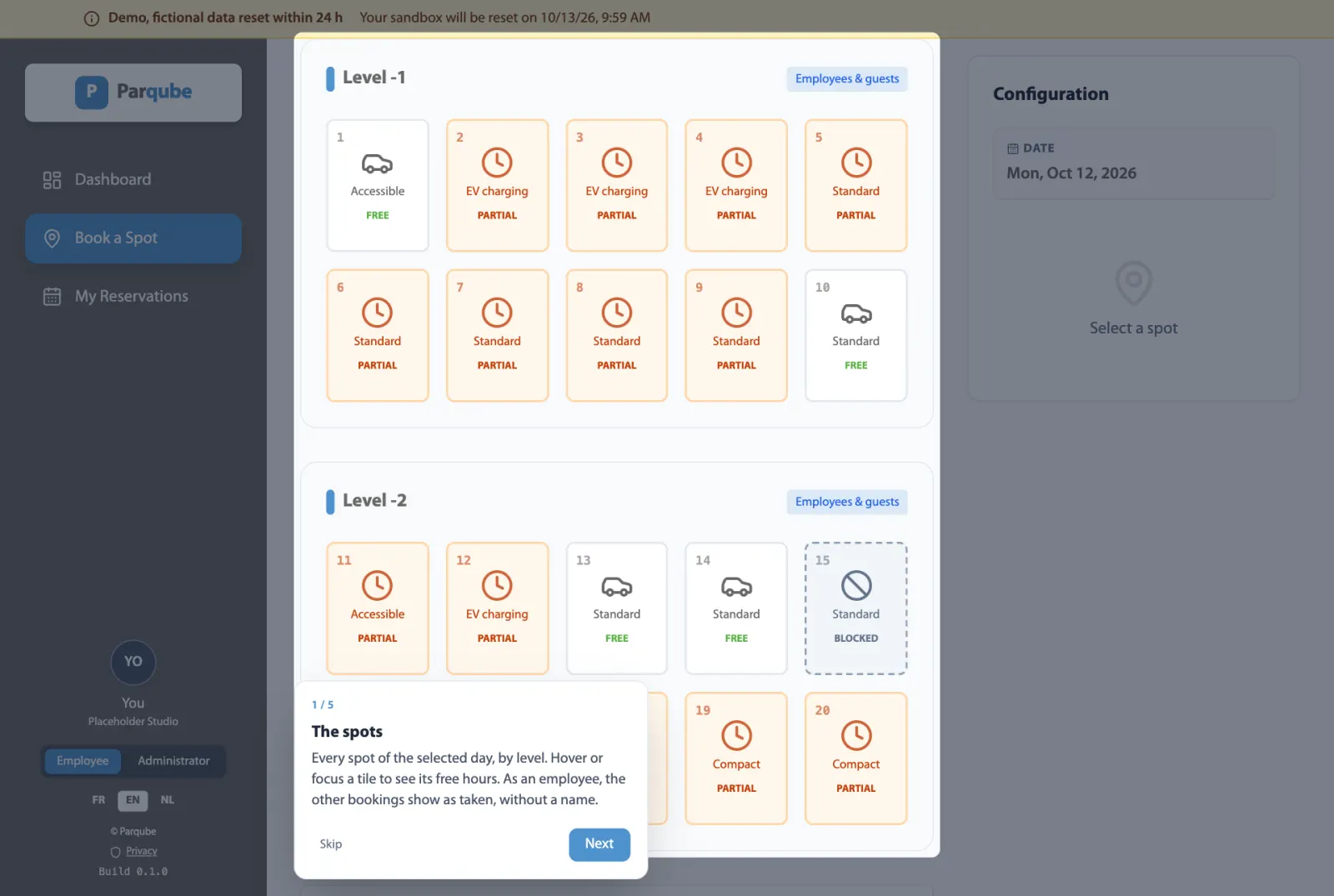
Task: Click clock icon on Accessible spot 11
Action: pos(377,586)
